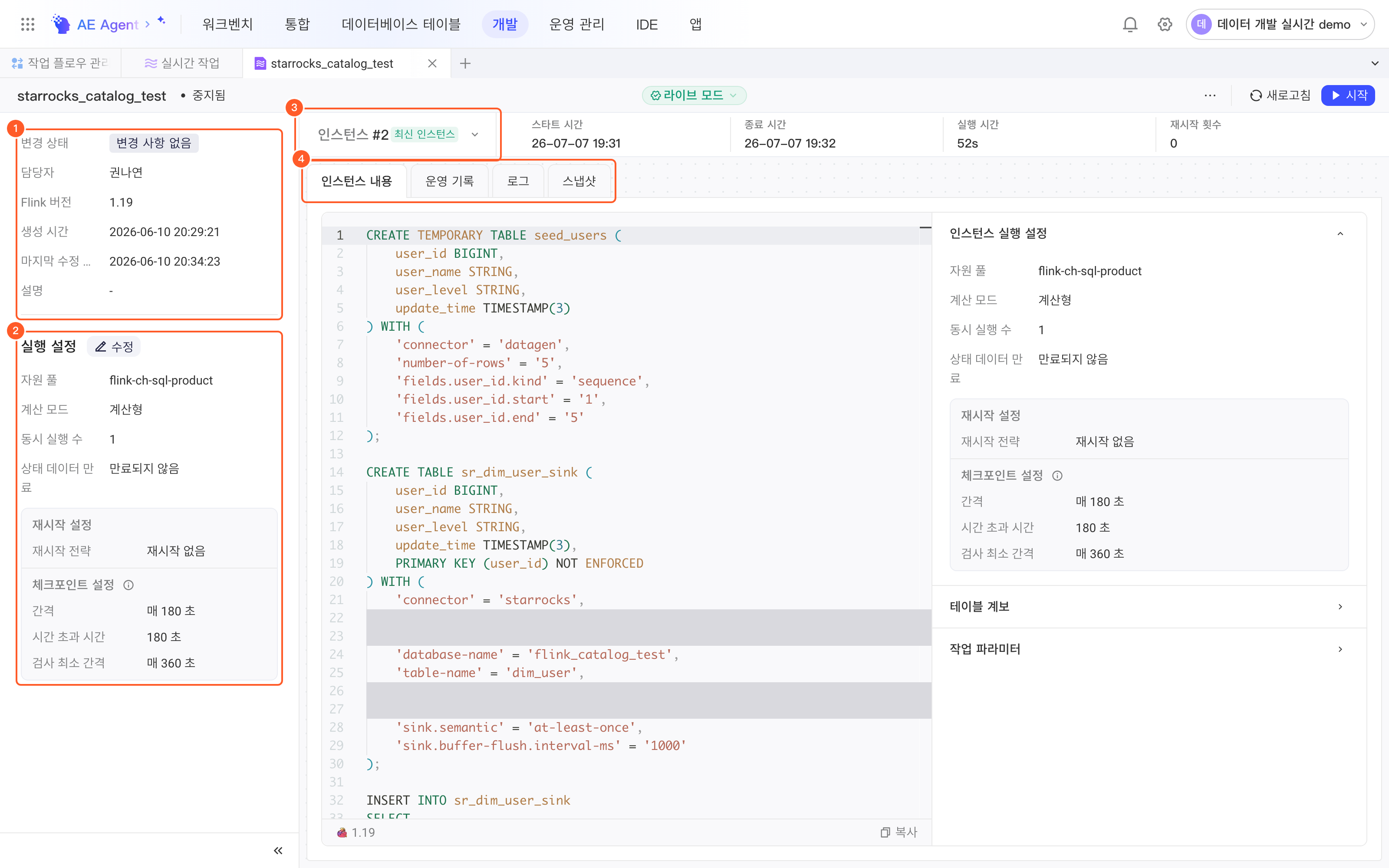Open the 인스턴스 #2 instance selector
Image resolution: width=1389 pixels, height=868 pixels.
[x=398, y=135]
